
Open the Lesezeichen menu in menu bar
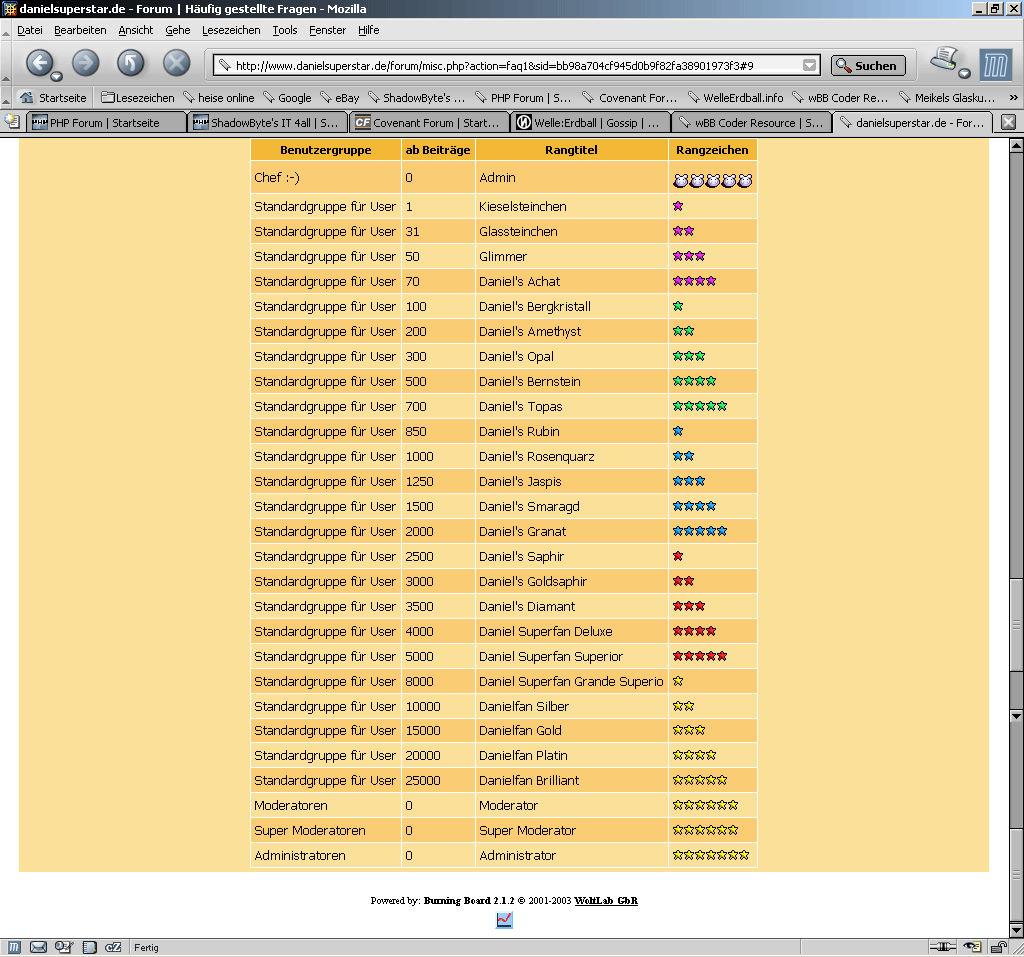click(x=231, y=30)
